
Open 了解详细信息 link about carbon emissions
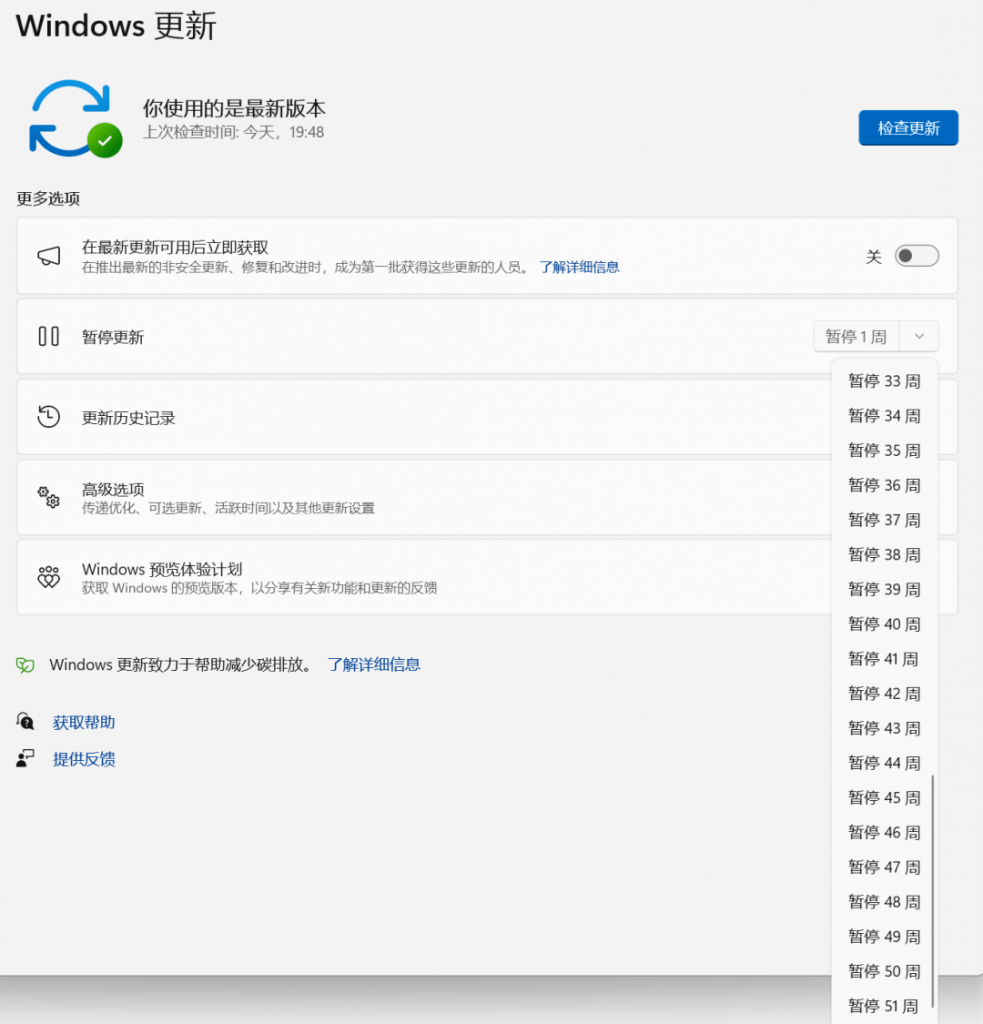[374, 665]
